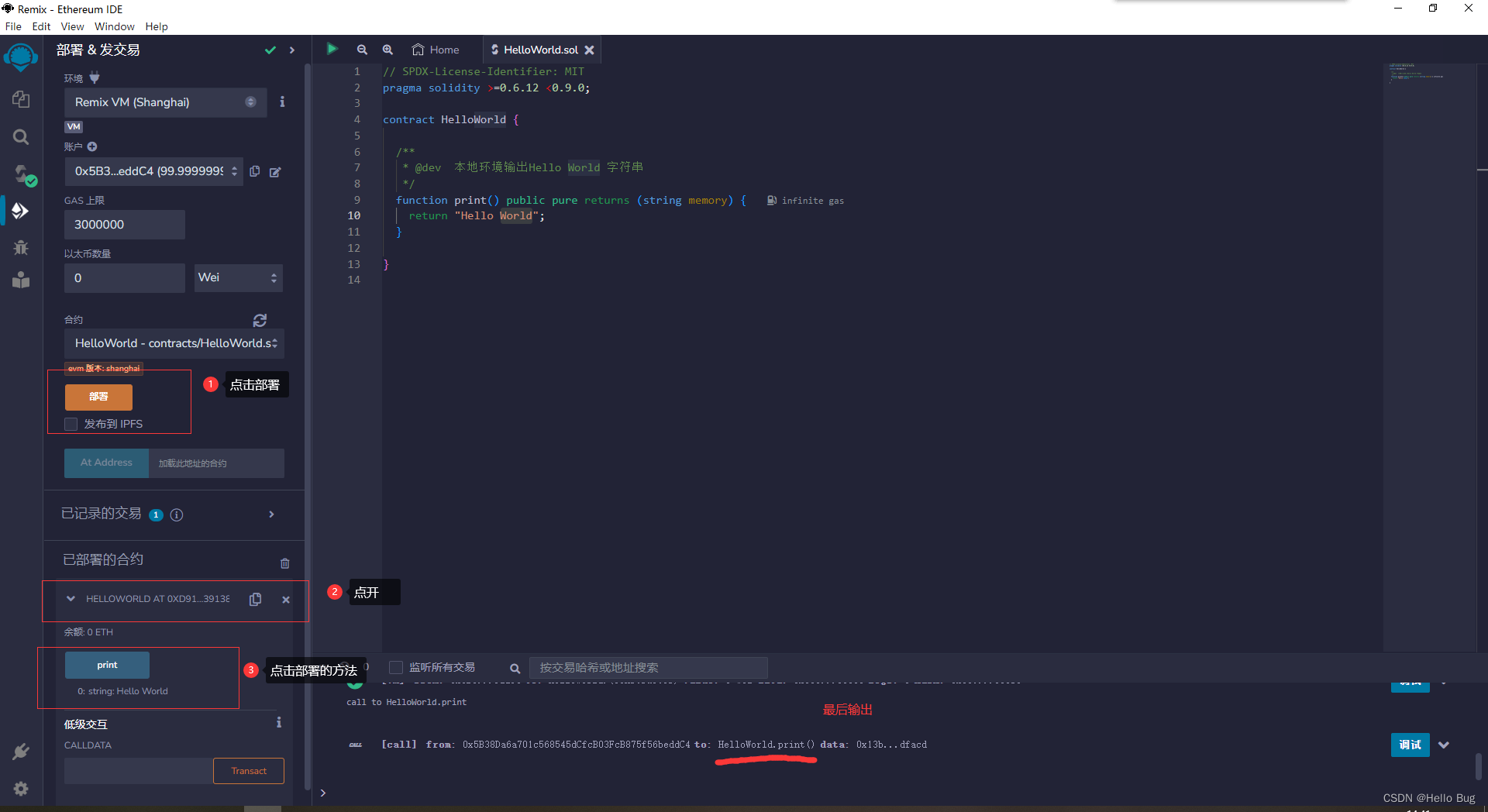Open the Help menu
Screen dimensions: 1488x812
coord(157,26)
